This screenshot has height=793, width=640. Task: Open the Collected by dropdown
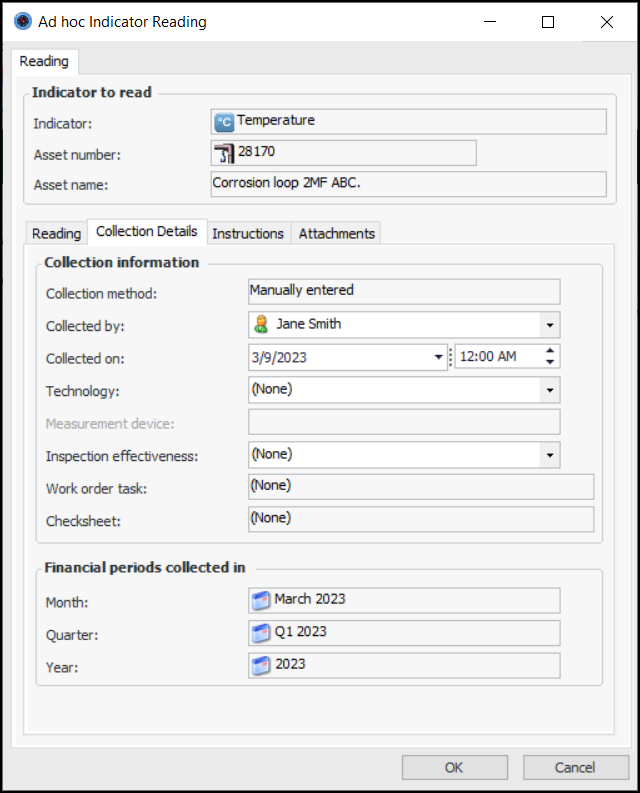point(549,325)
